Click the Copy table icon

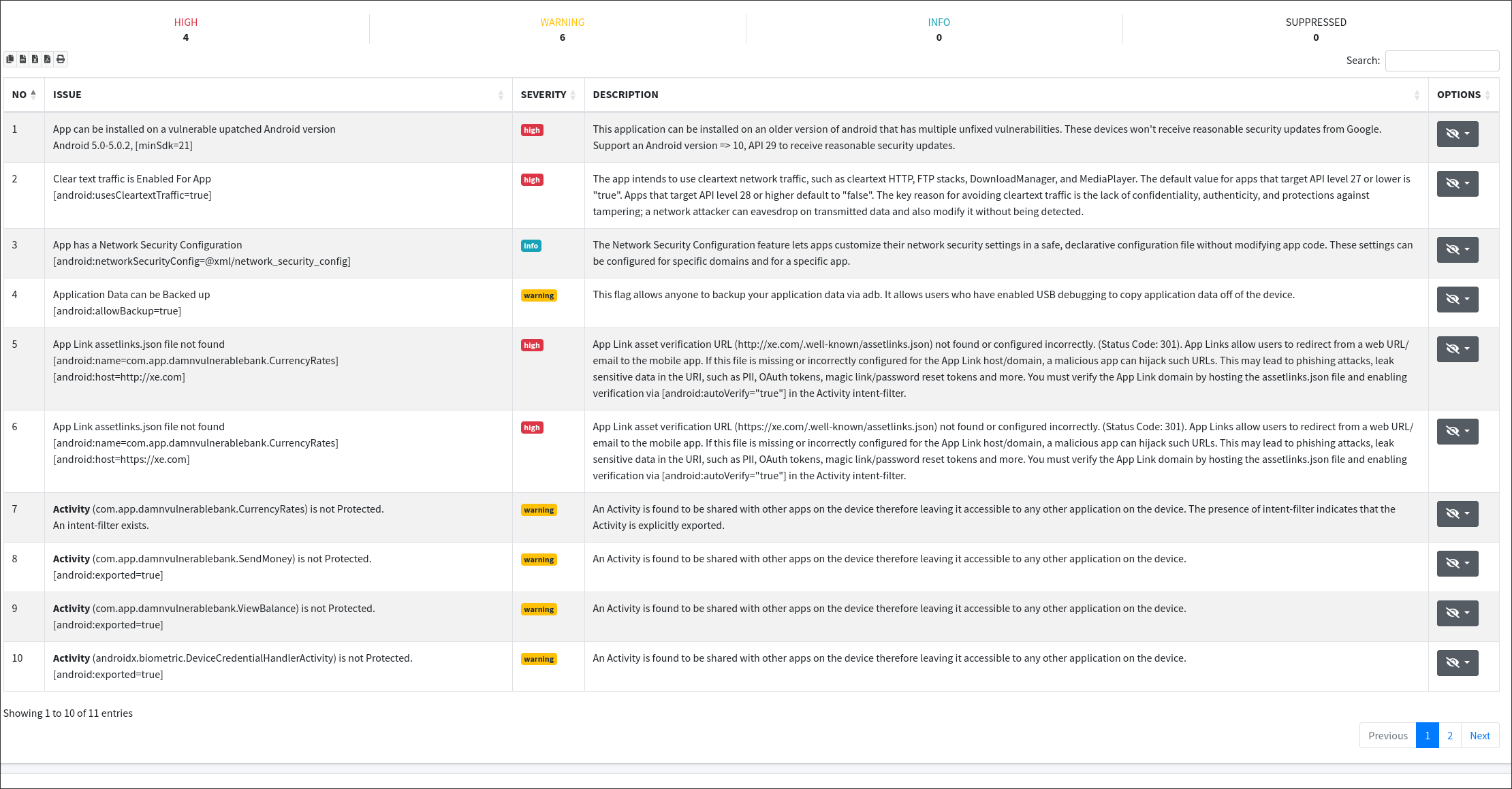click(x=10, y=59)
